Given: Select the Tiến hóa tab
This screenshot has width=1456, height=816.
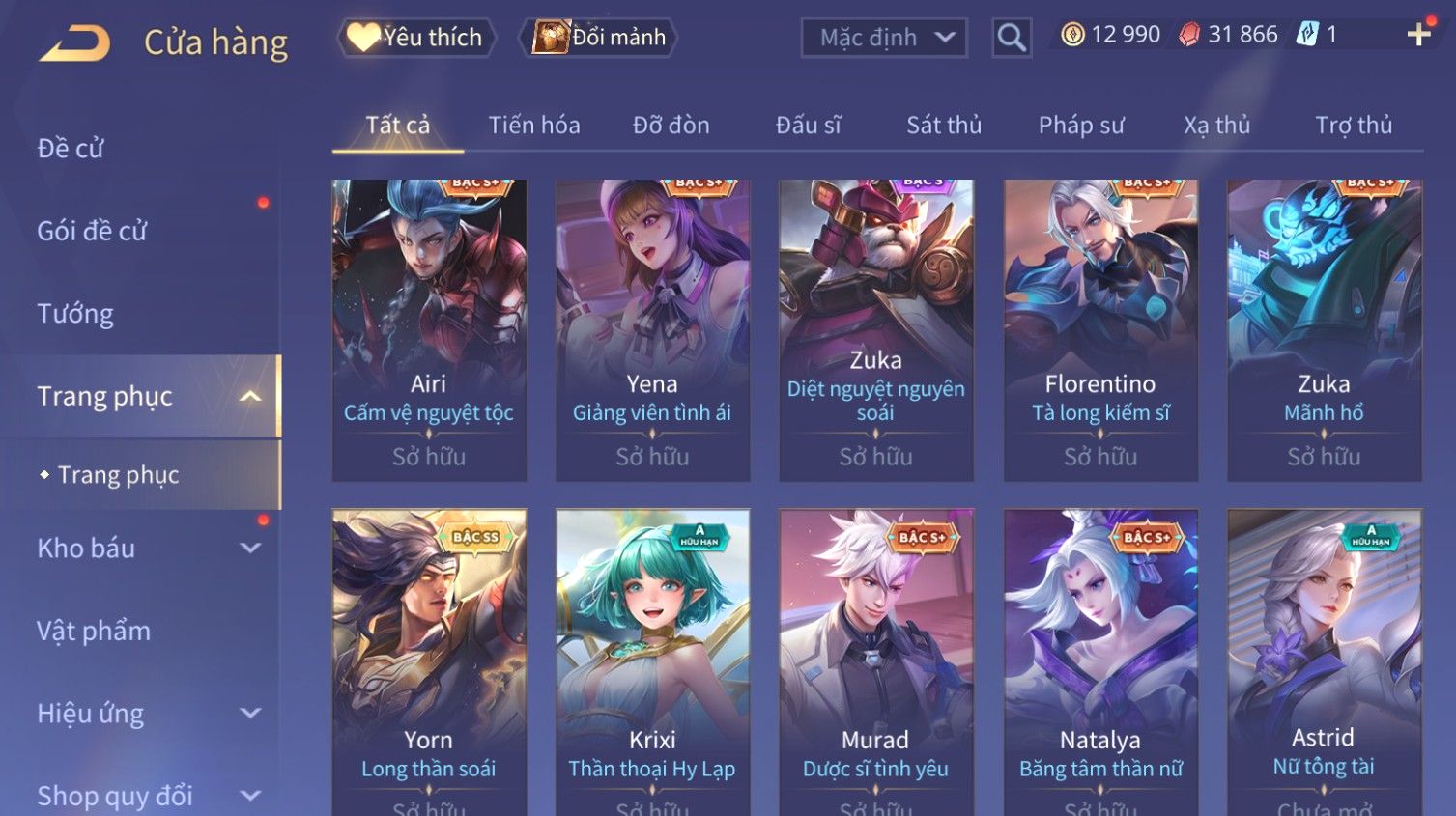Looking at the screenshot, I should [x=534, y=126].
